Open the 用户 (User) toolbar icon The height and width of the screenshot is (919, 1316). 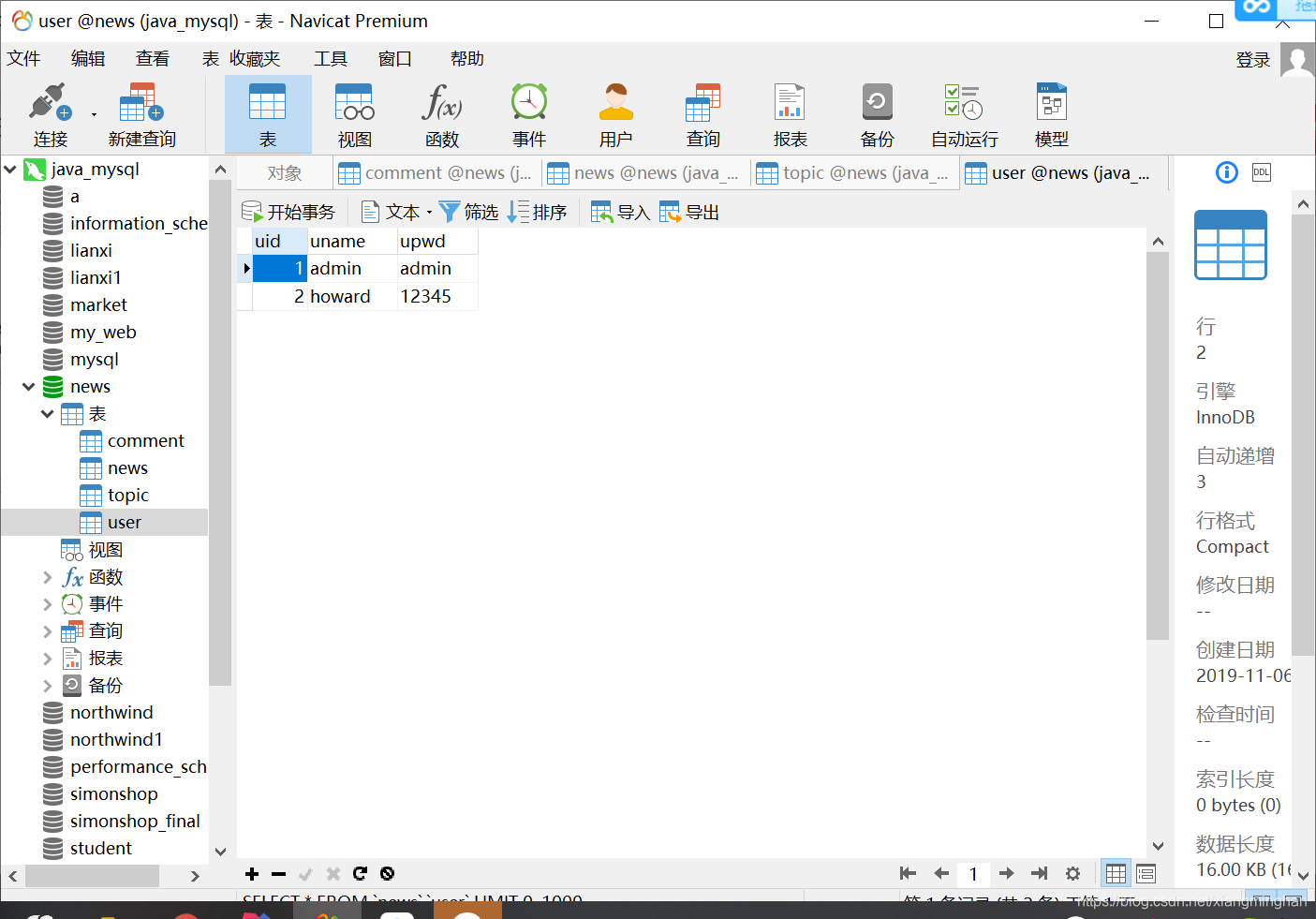[616, 114]
